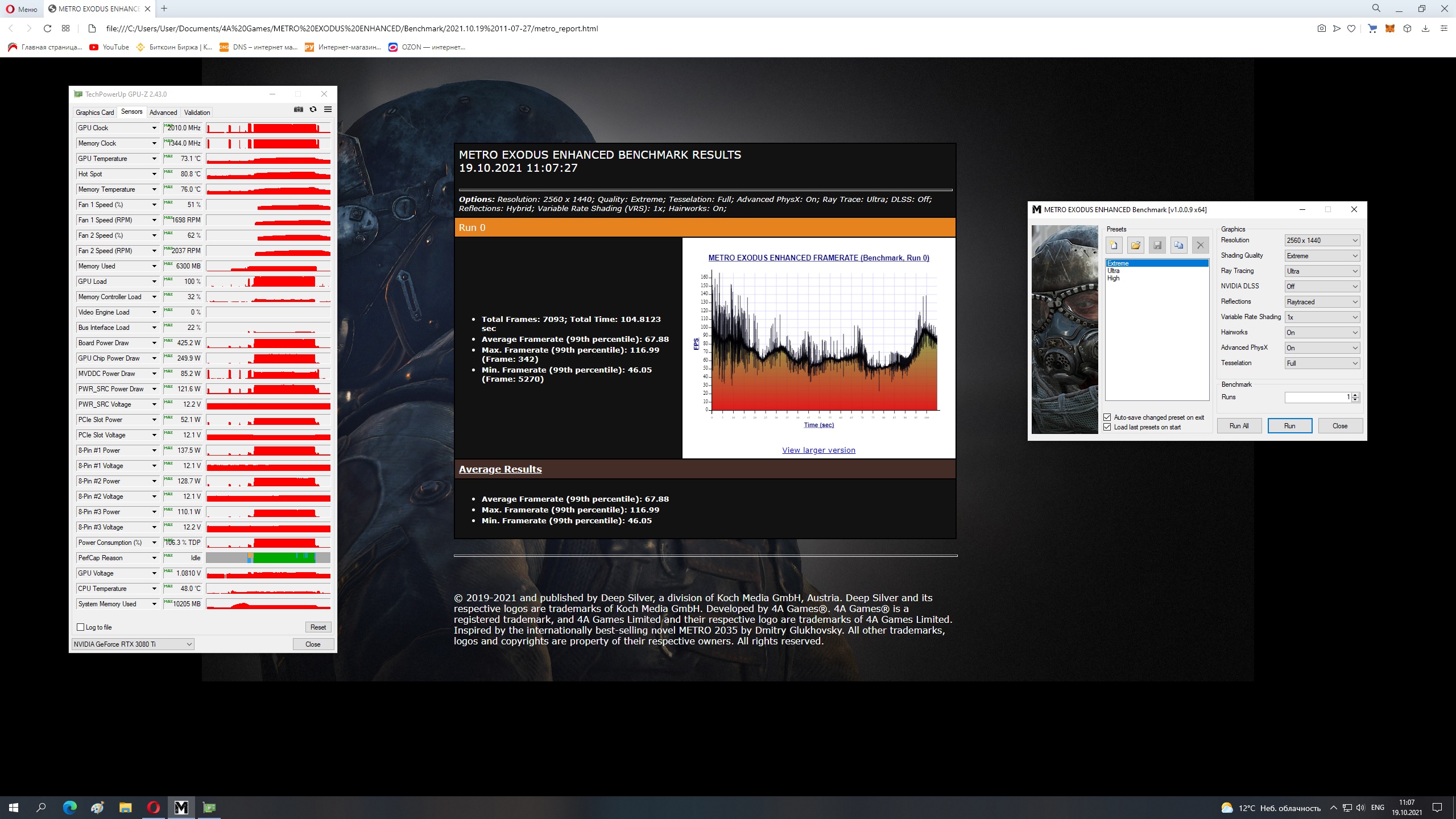Open the Resolution 2560 x 1440 dropdown
1456x819 pixels.
[1322, 241]
